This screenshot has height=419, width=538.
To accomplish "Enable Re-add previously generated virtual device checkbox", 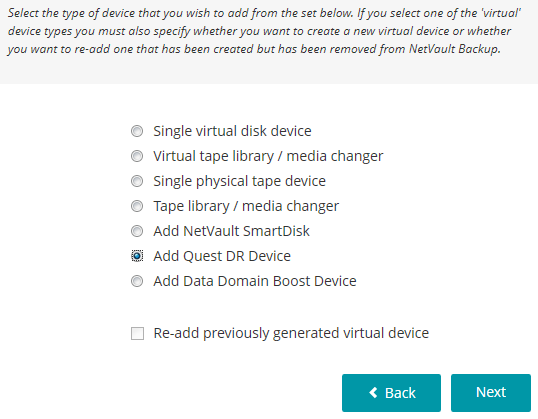I will (x=137, y=334).
